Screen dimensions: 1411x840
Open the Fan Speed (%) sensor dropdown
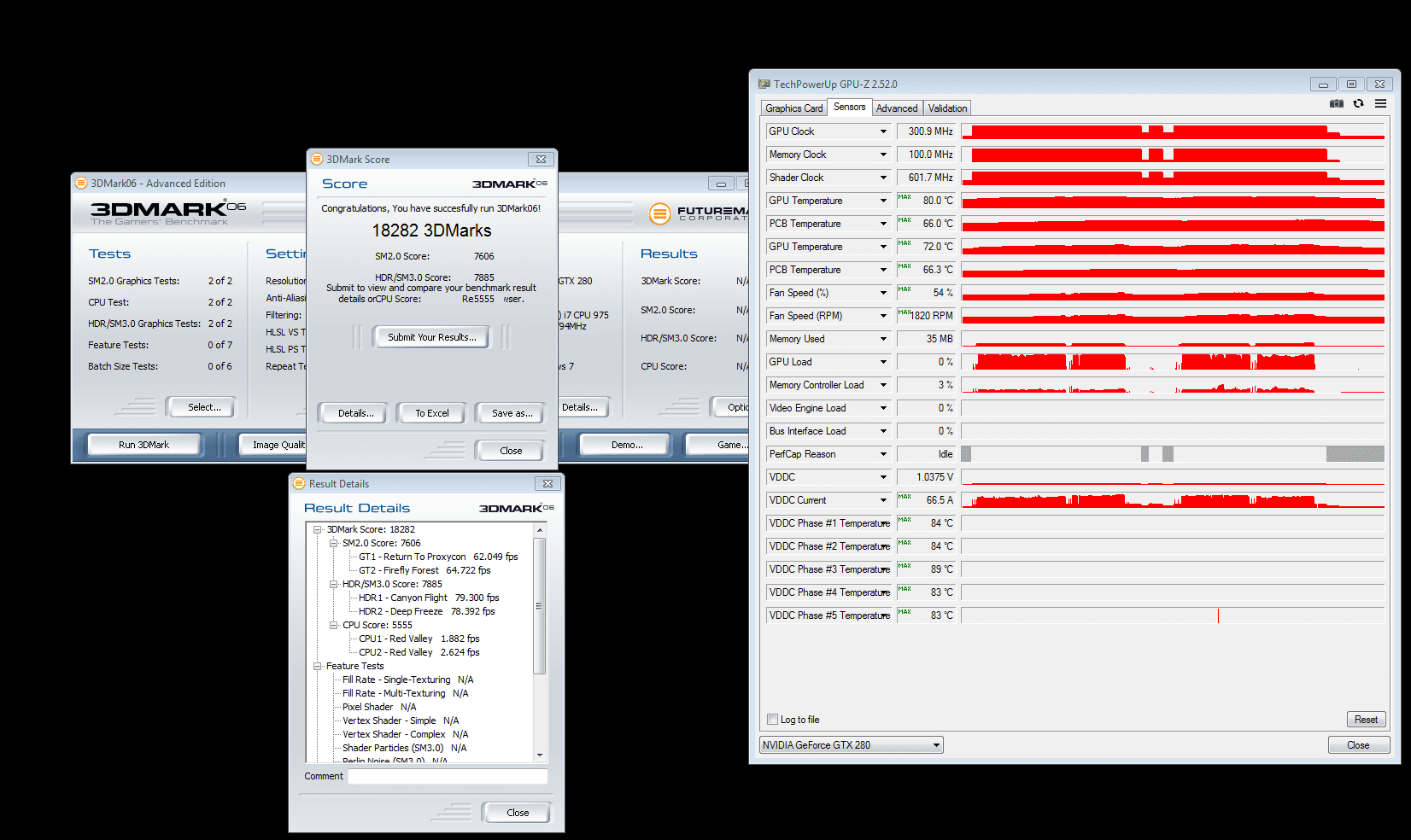tap(883, 293)
